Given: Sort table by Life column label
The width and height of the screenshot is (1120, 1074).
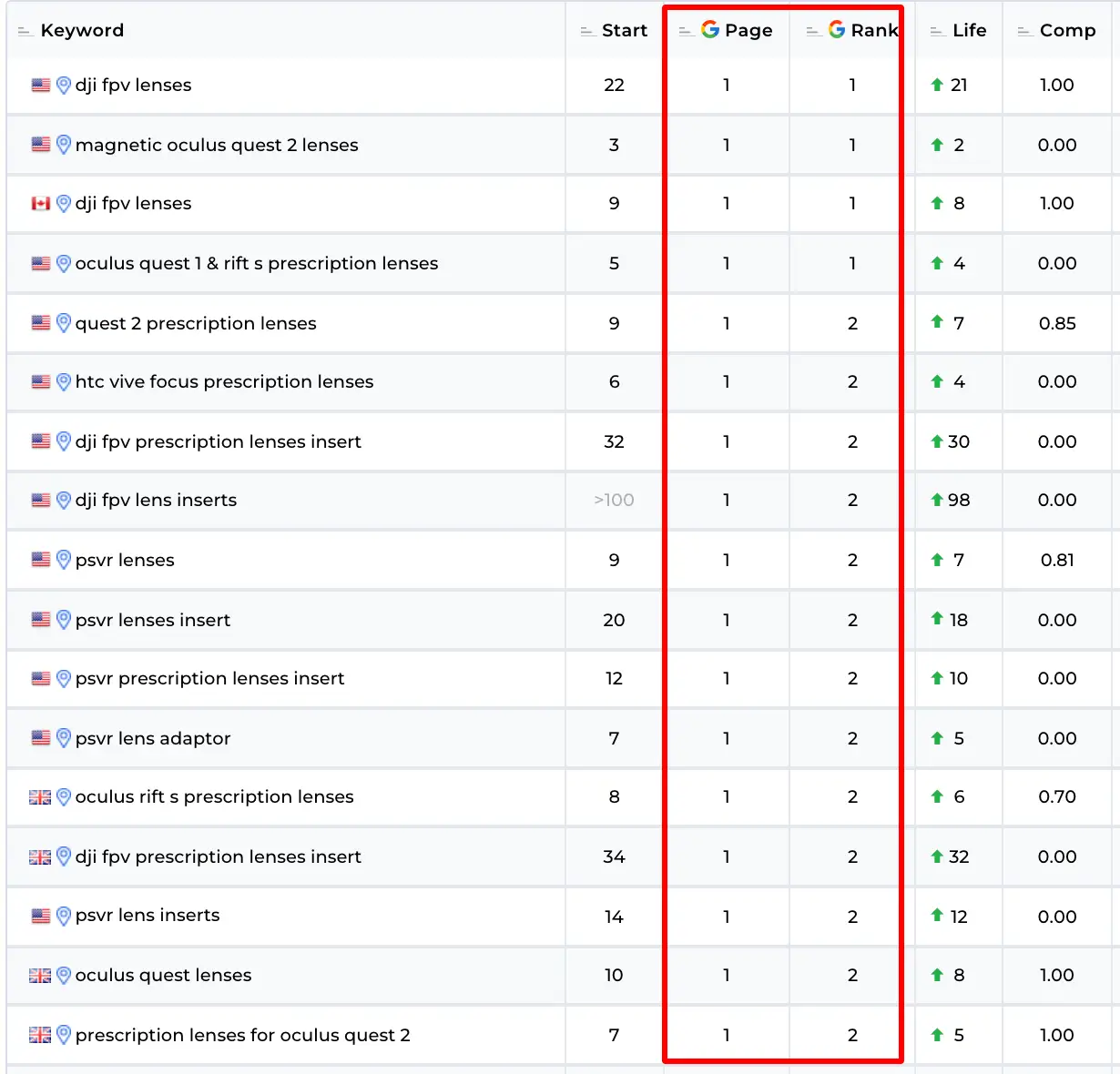Looking at the screenshot, I should [x=970, y=30].
